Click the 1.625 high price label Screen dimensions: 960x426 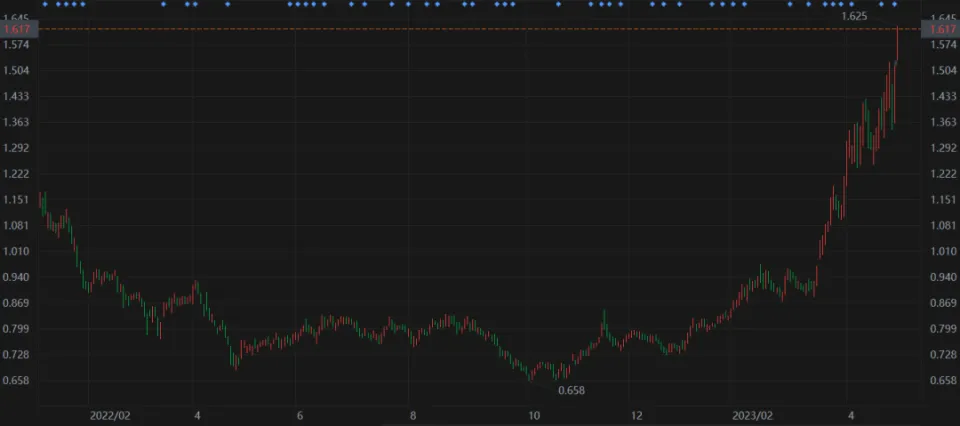pos(854,17)
